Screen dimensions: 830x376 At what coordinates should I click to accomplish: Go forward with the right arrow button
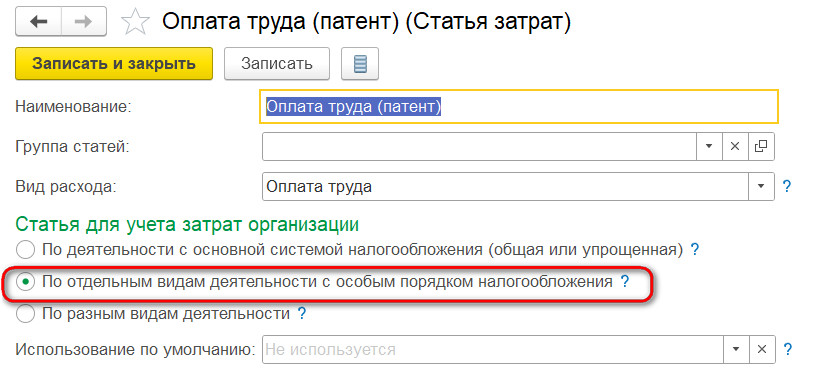point(84,22)
